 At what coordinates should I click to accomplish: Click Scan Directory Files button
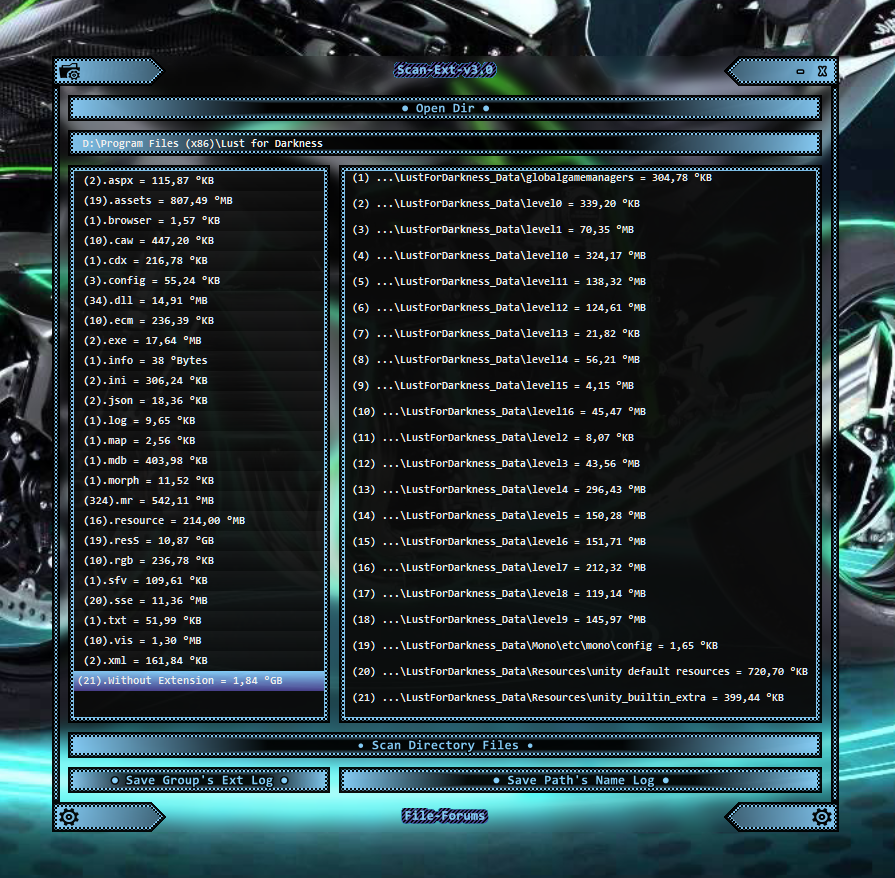(445, 746)
